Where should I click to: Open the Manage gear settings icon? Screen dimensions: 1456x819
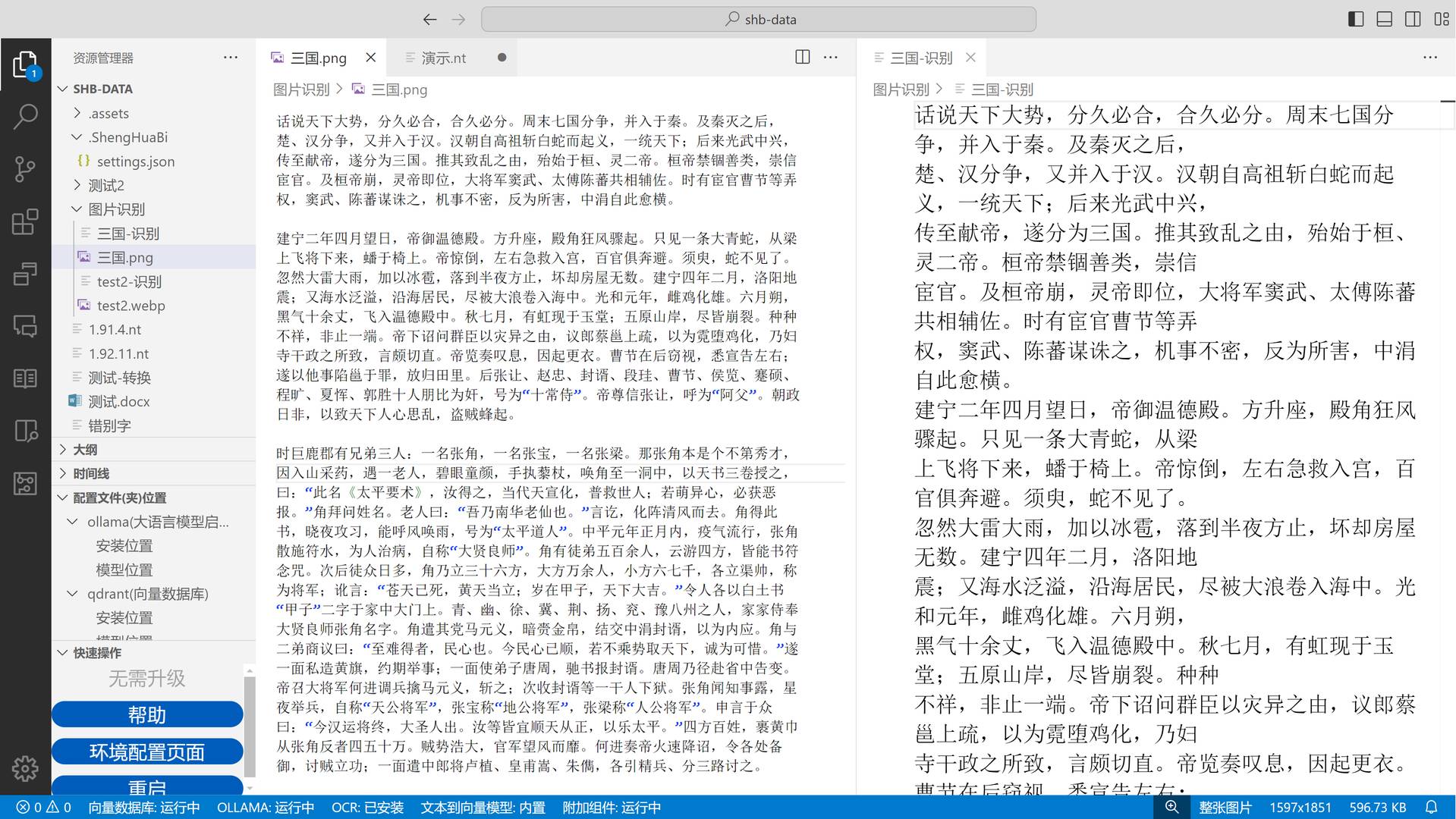[25, 768]
